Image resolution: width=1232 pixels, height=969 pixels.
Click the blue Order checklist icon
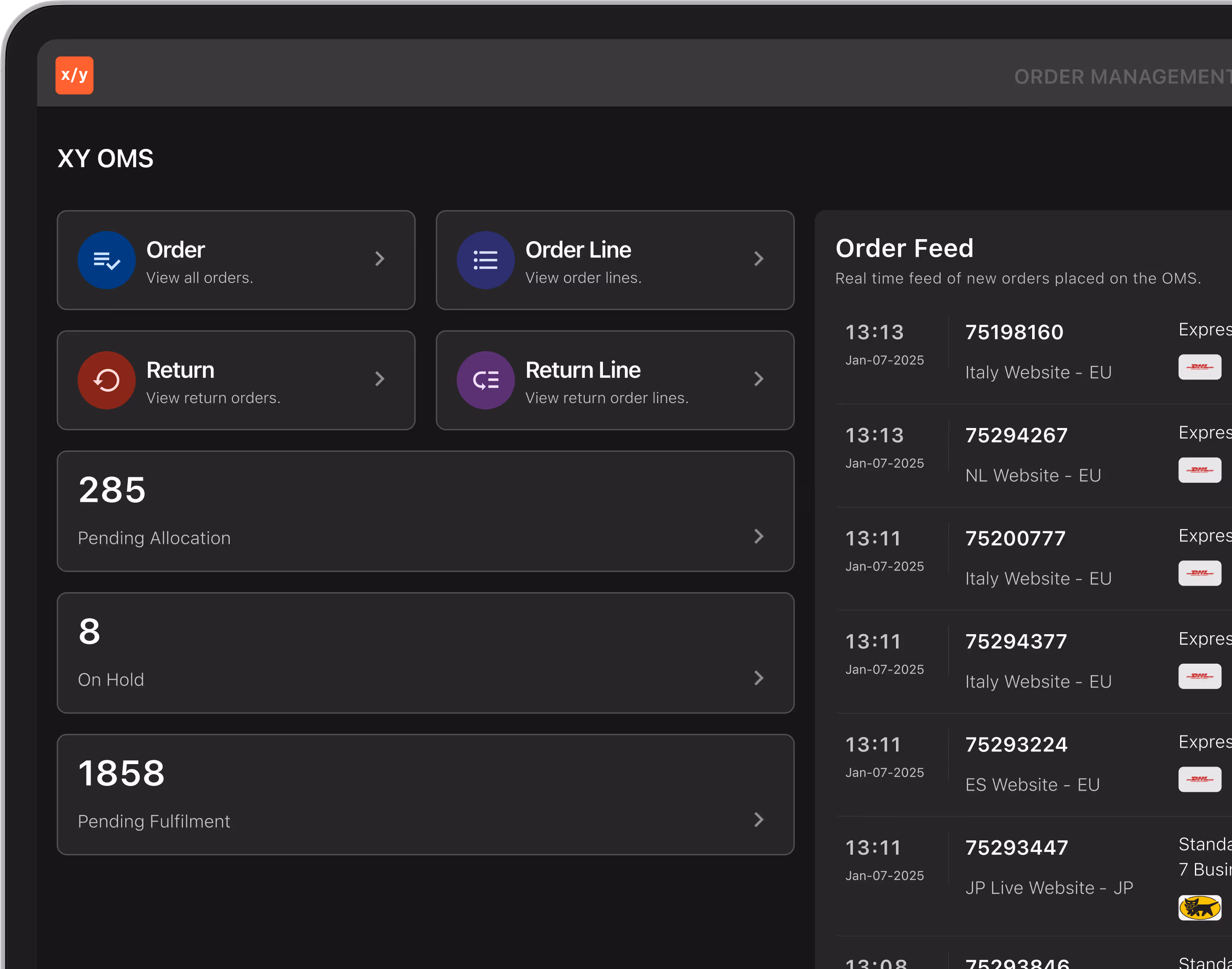point(106,261)
